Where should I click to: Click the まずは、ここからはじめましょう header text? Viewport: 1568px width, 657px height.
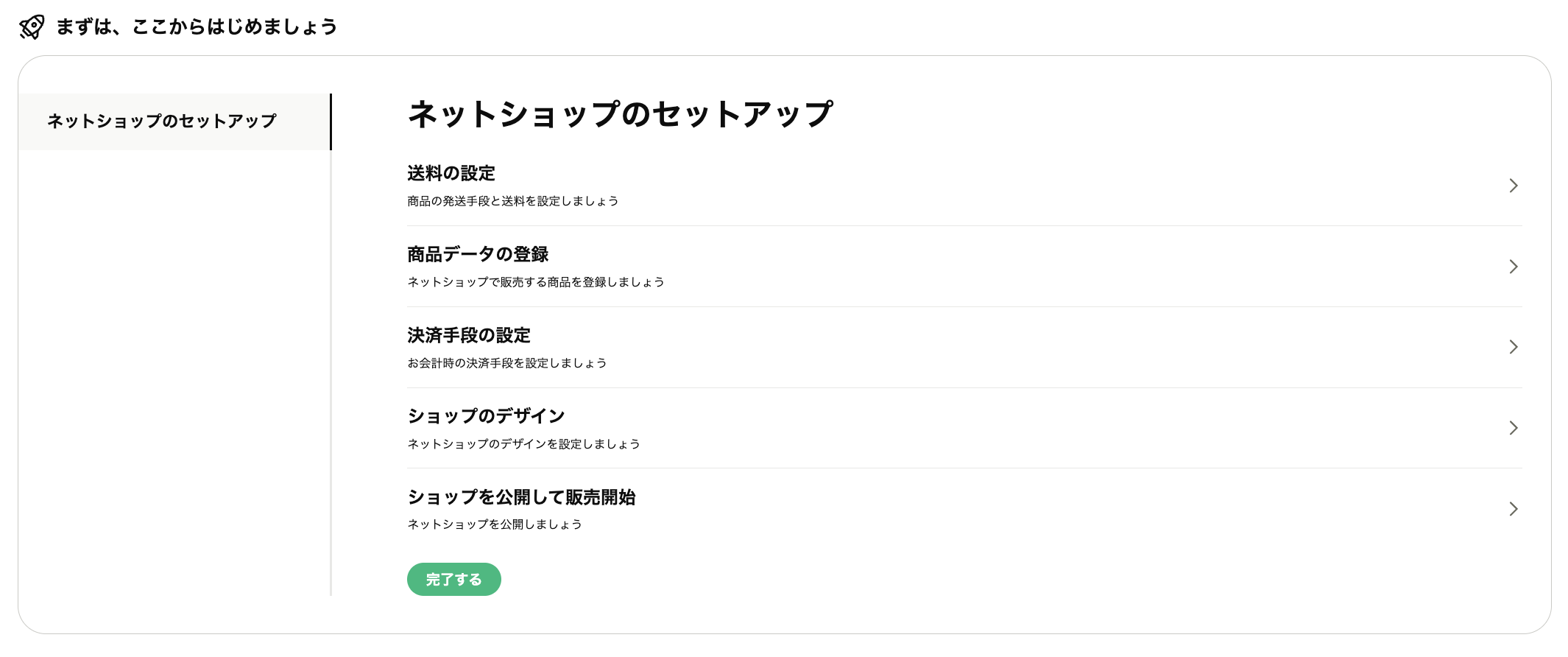coord(195,27)
